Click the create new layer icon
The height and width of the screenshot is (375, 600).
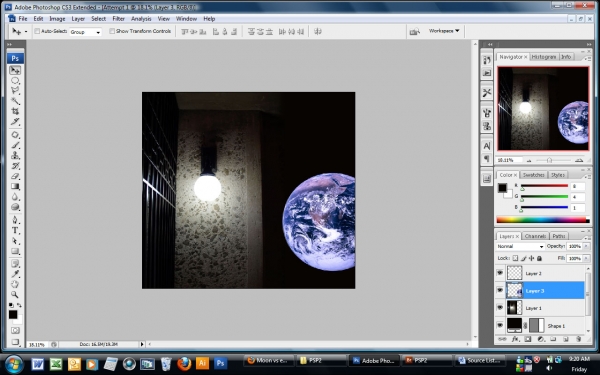click(x=566, y=339)
